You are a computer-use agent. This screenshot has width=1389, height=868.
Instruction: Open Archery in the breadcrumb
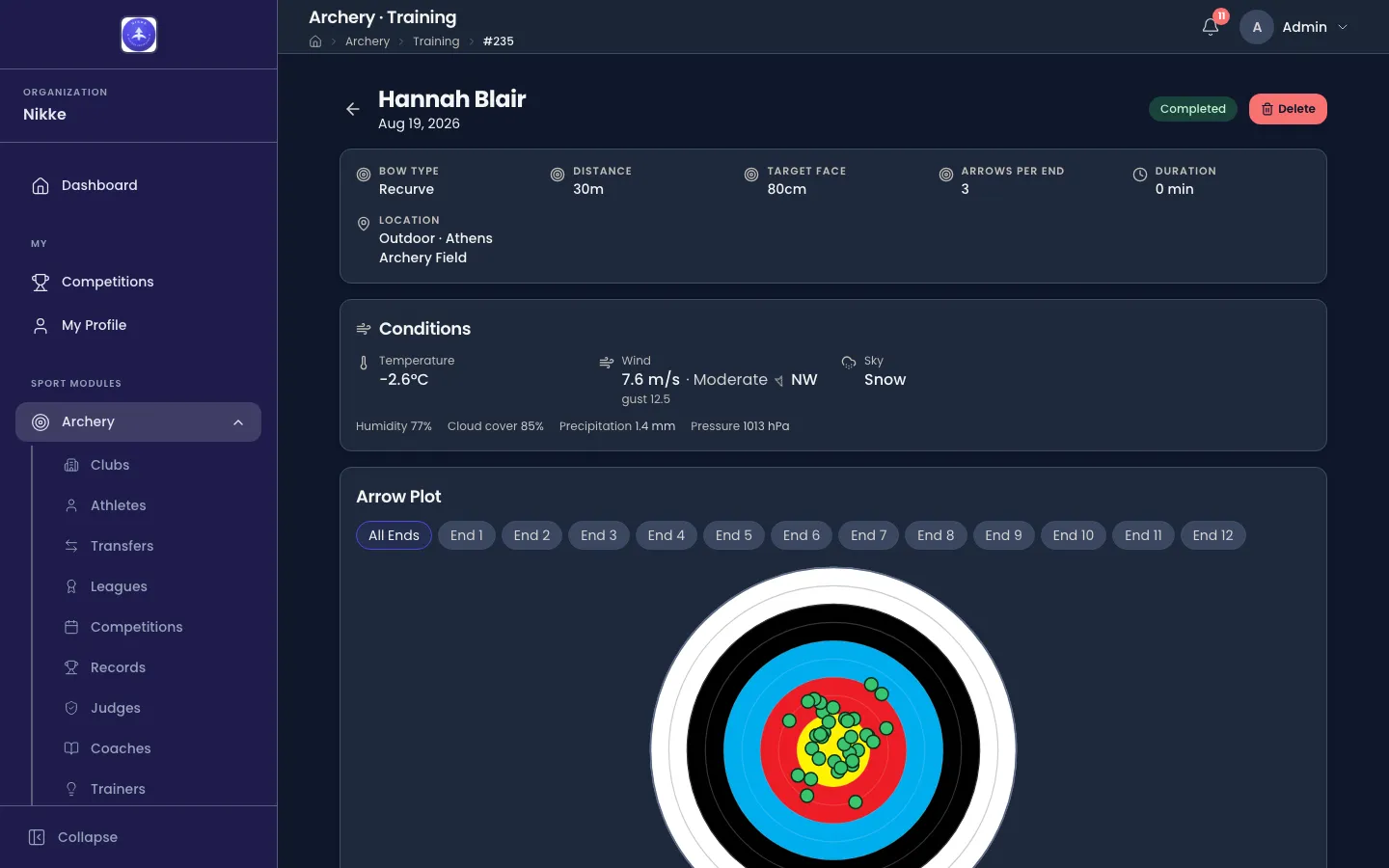click(x=368, y=41)
